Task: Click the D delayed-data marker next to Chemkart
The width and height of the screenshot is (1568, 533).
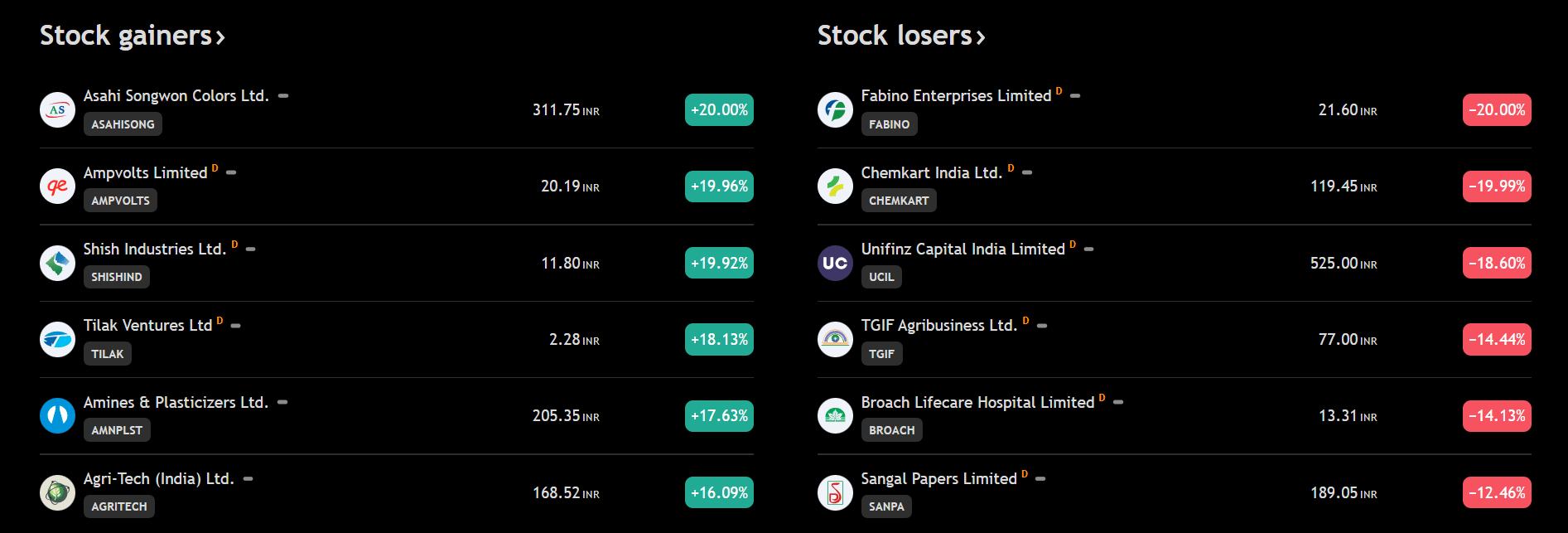Action: point(1011,168)
